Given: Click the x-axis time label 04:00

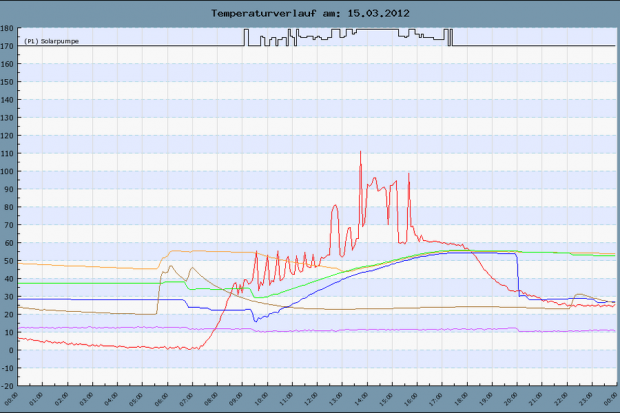Looking at the screenshot, I should pyautogui.click(x=111, y=399).
